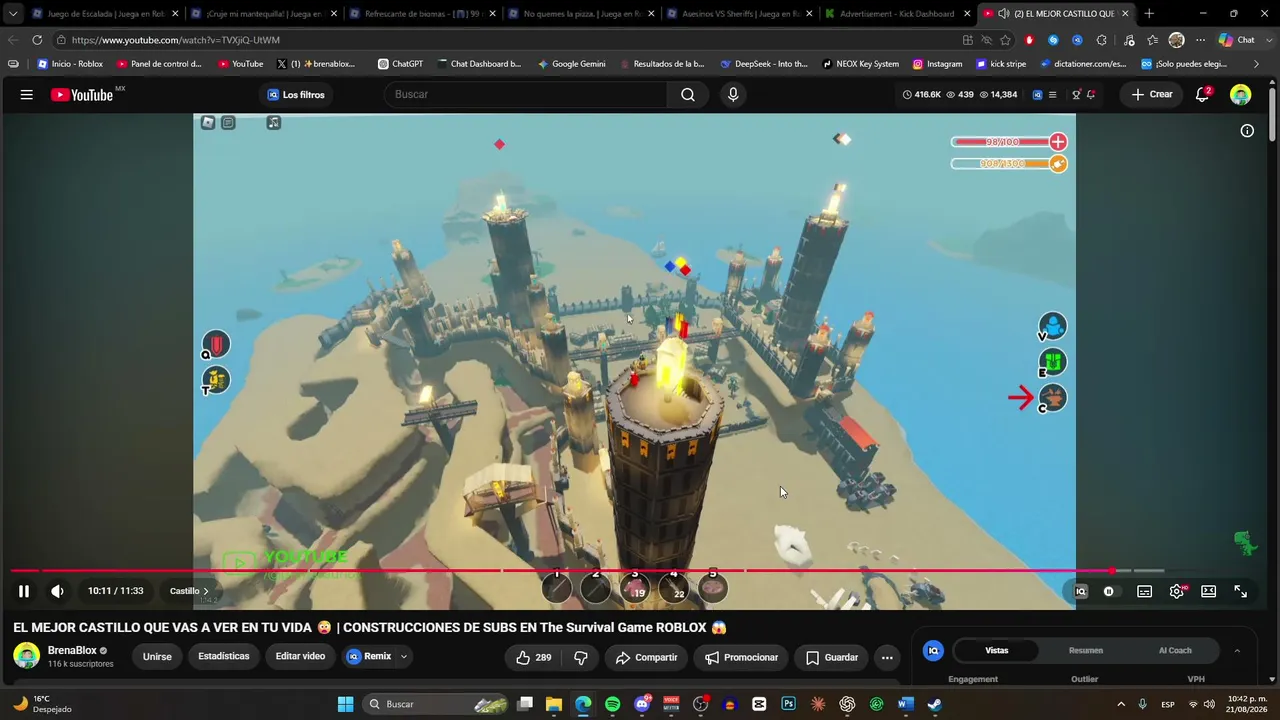Screen dimensions: 1280x720
Task: Open the Los filtros vidIQ button
Action: [296, 94]
